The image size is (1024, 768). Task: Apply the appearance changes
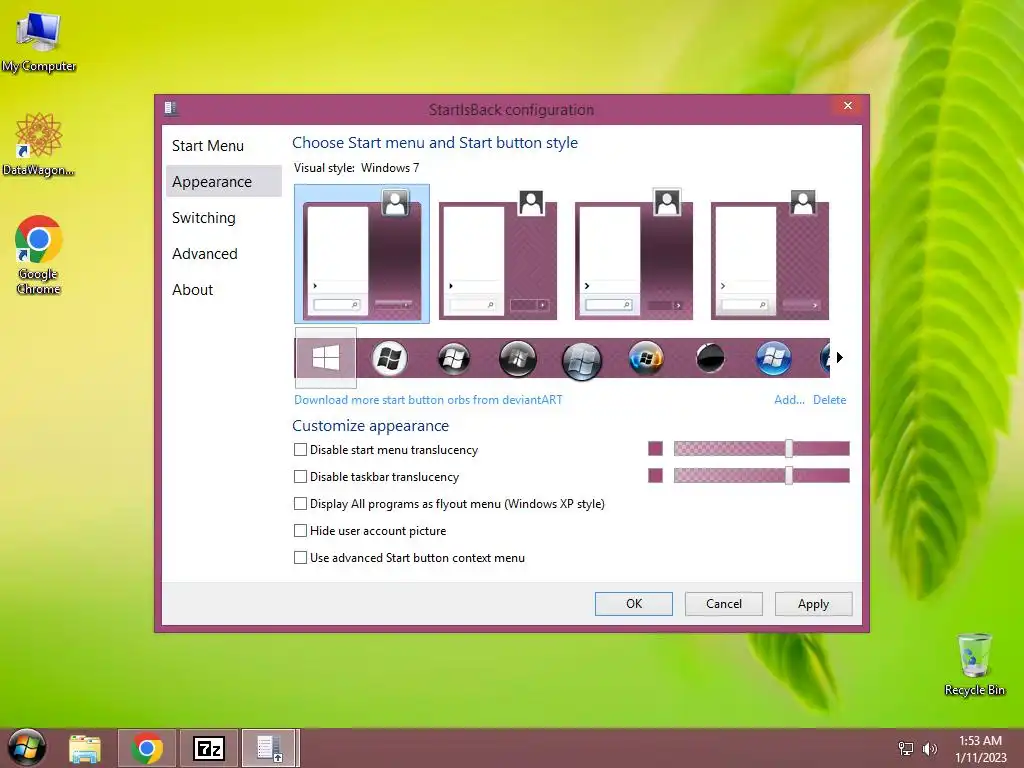(x=813, y=603)
